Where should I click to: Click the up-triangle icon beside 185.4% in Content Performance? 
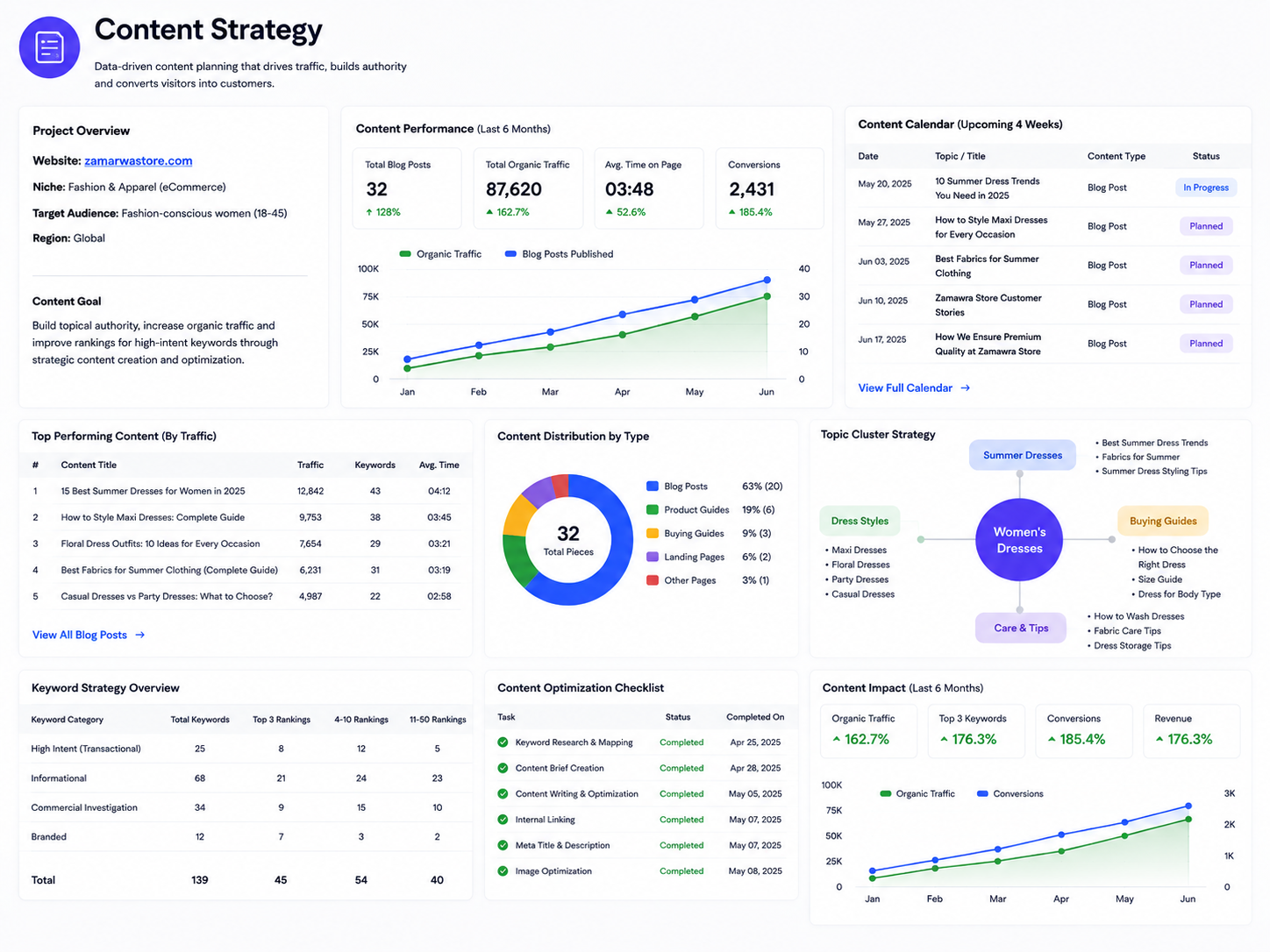732,212
